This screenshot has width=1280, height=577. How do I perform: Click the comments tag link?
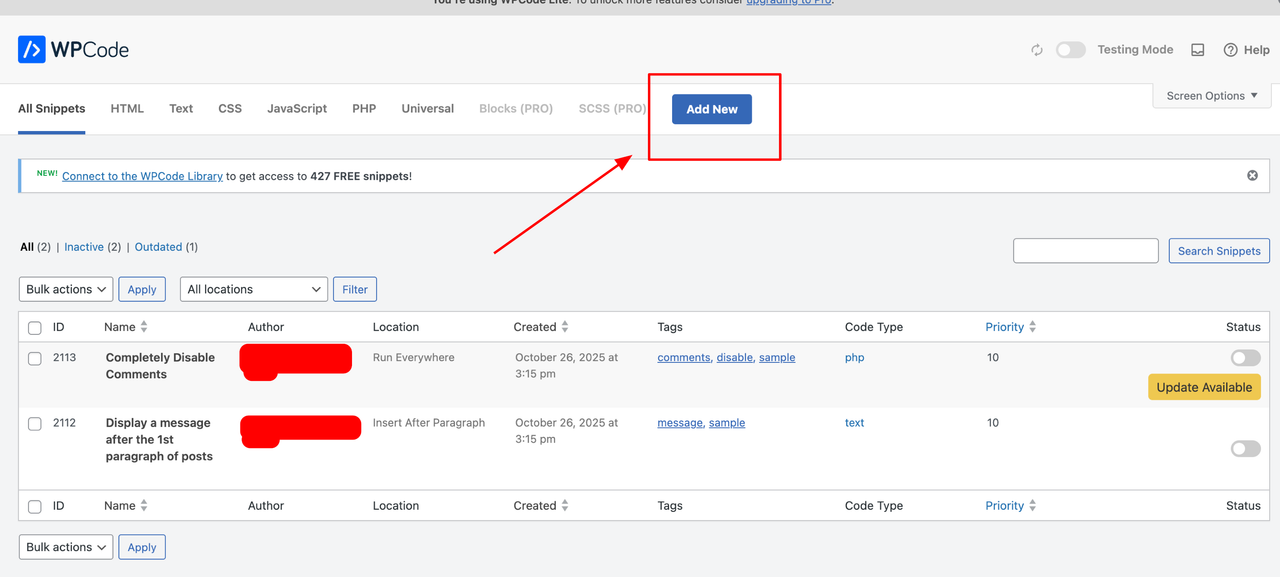pyautogui.click(x=684, y=357)
